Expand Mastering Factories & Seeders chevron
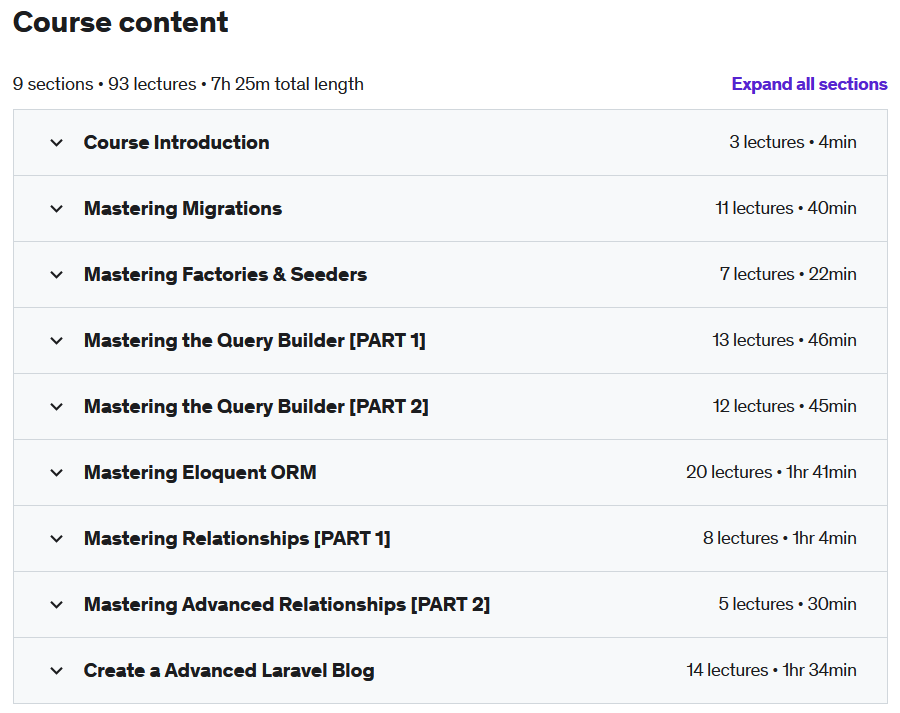 [x=56, y=274]
